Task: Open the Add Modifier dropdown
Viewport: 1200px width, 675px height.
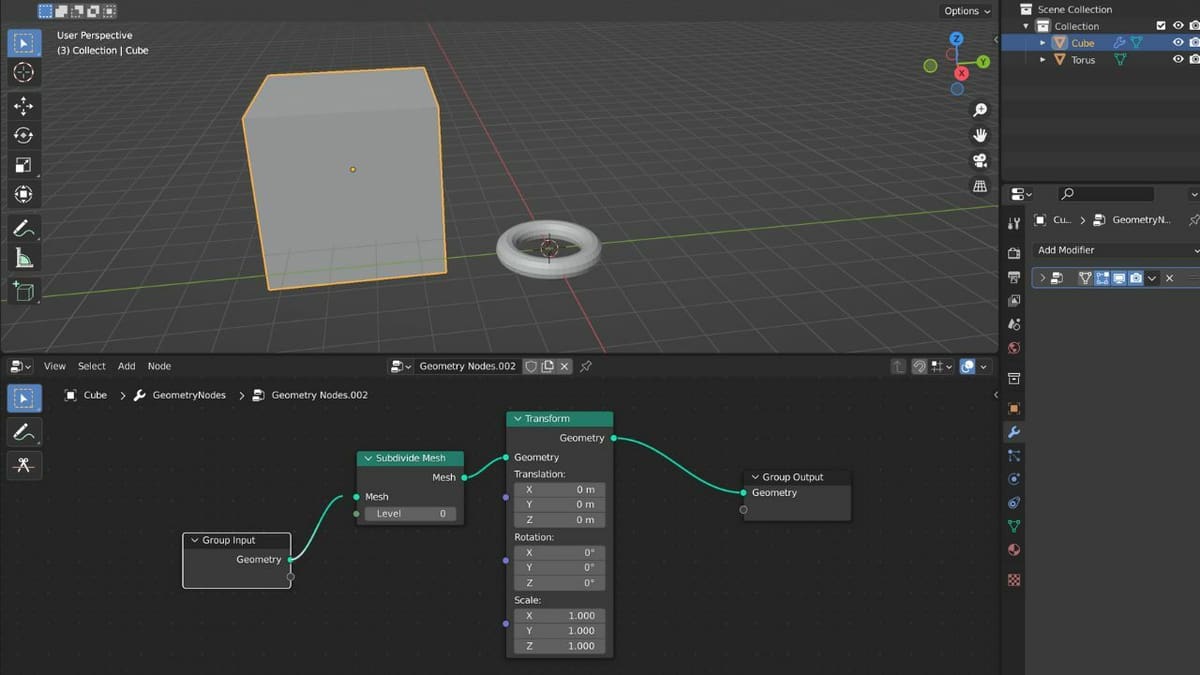Action: coord(1116,250)
